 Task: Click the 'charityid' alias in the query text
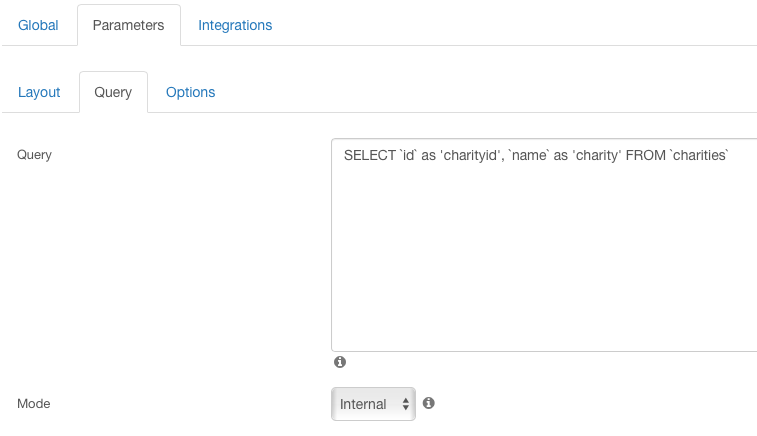tap(471, 155)
